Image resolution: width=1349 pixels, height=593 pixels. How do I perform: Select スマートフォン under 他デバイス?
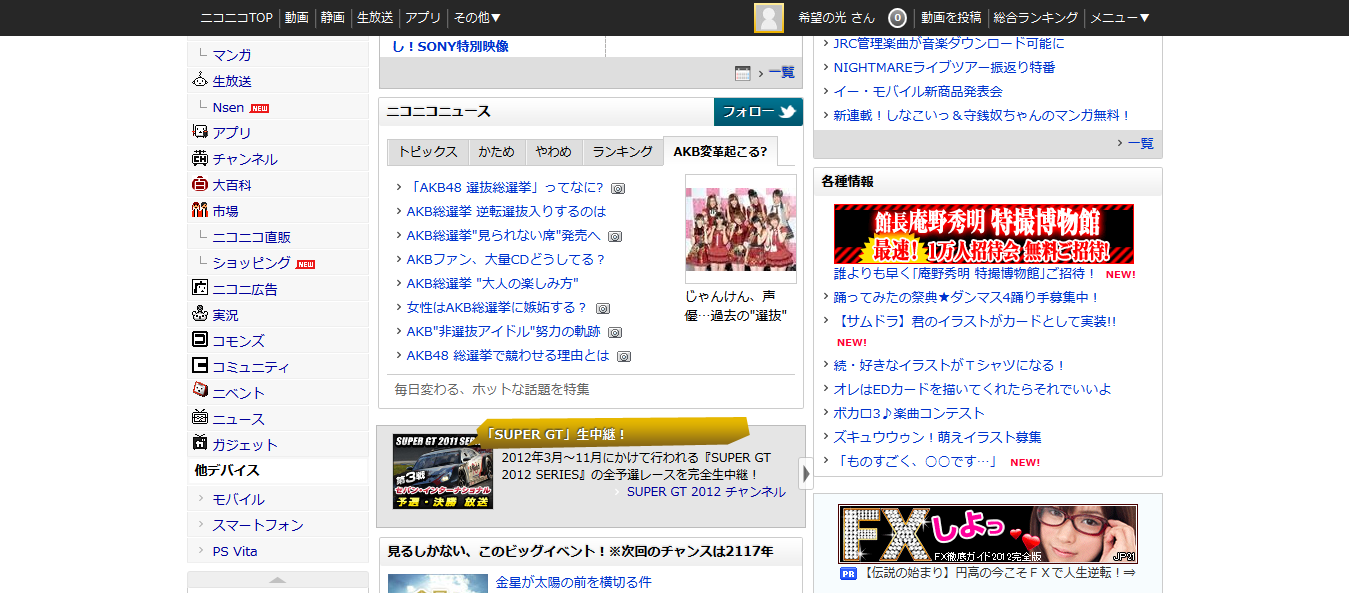click(258, 525)
